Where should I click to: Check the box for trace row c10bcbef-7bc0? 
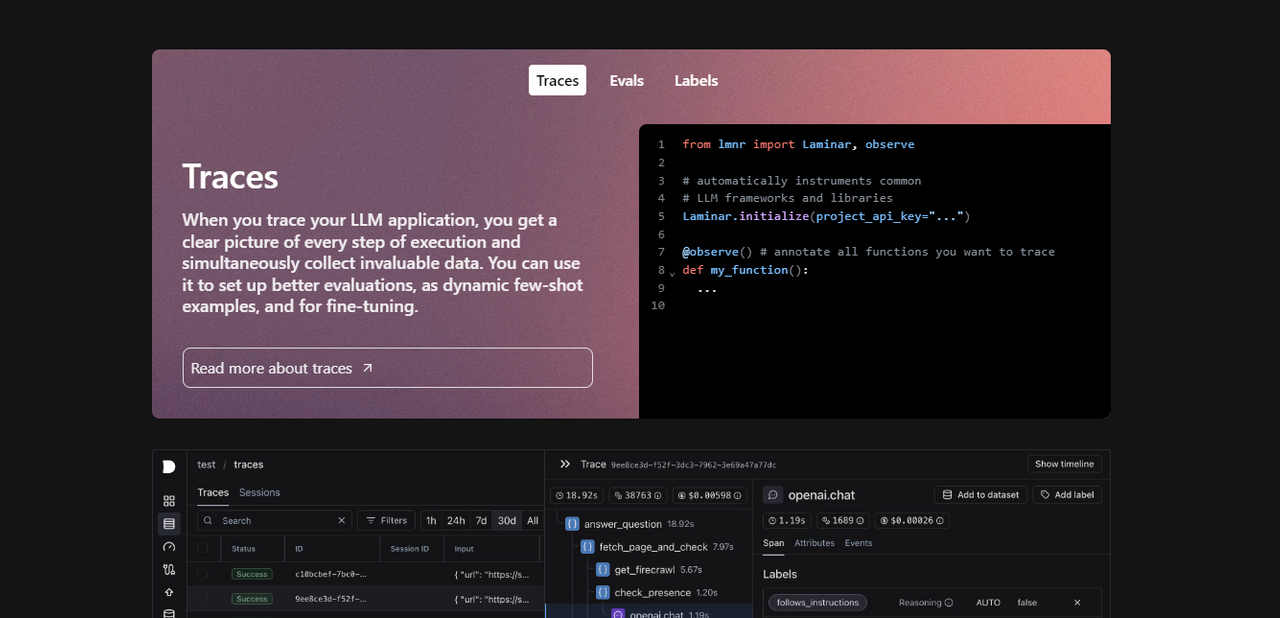click(203, 574)
